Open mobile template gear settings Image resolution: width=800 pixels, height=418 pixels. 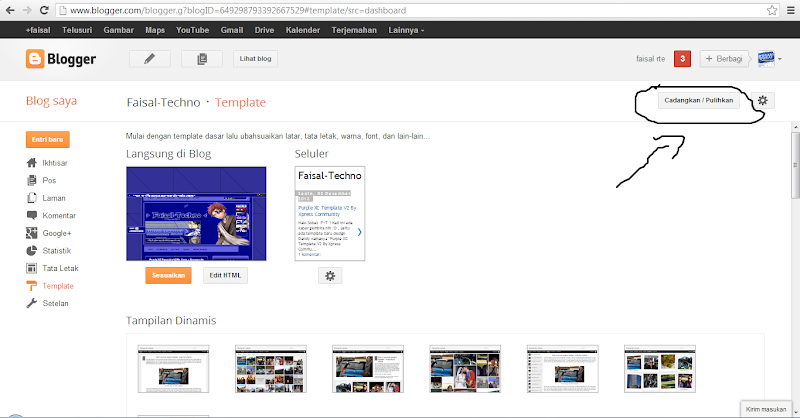pyautogui.click(x=330, y=276)
